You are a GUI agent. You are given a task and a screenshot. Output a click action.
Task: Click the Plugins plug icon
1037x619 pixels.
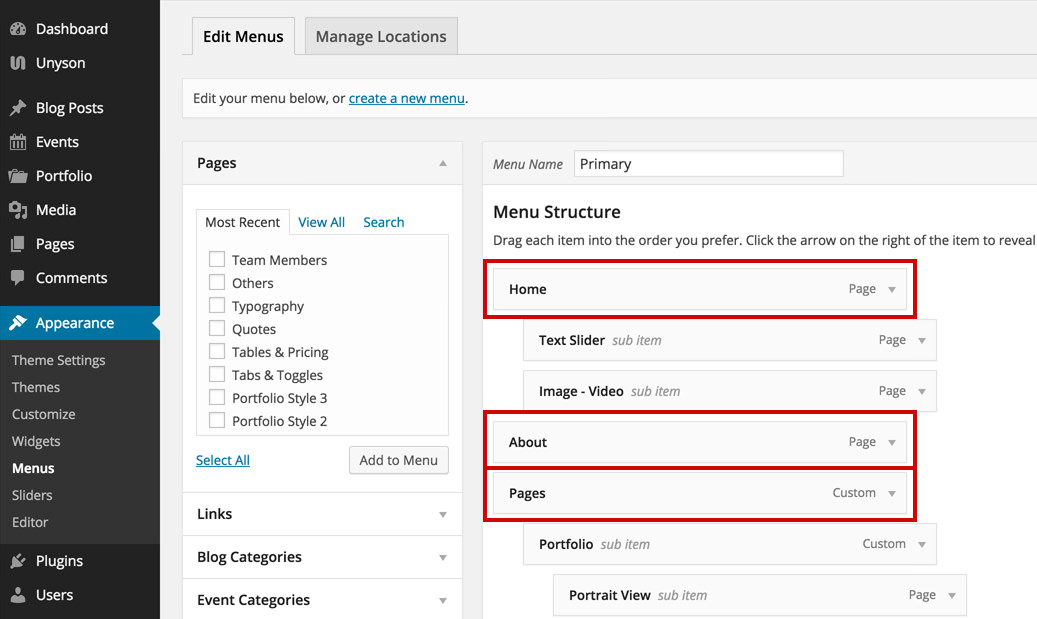click(x=18, y=561)
